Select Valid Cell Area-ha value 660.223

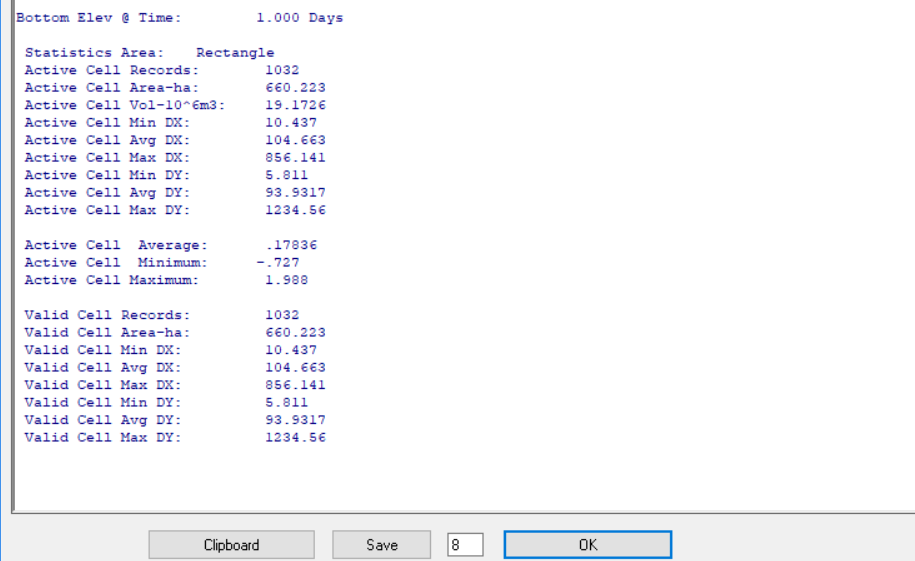click(x=295, y=333)
